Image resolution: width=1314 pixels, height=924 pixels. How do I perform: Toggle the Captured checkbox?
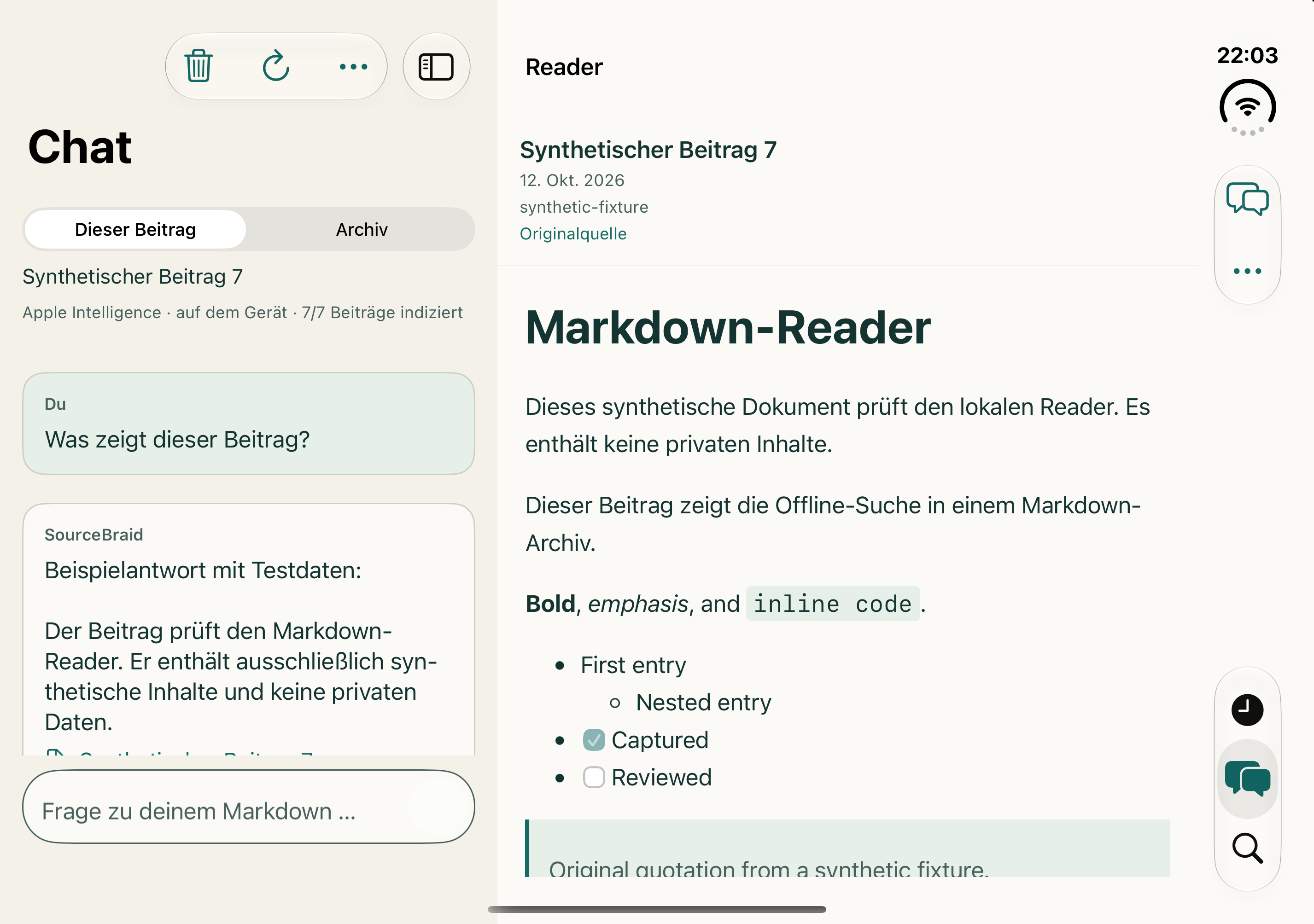coord(594,740)
